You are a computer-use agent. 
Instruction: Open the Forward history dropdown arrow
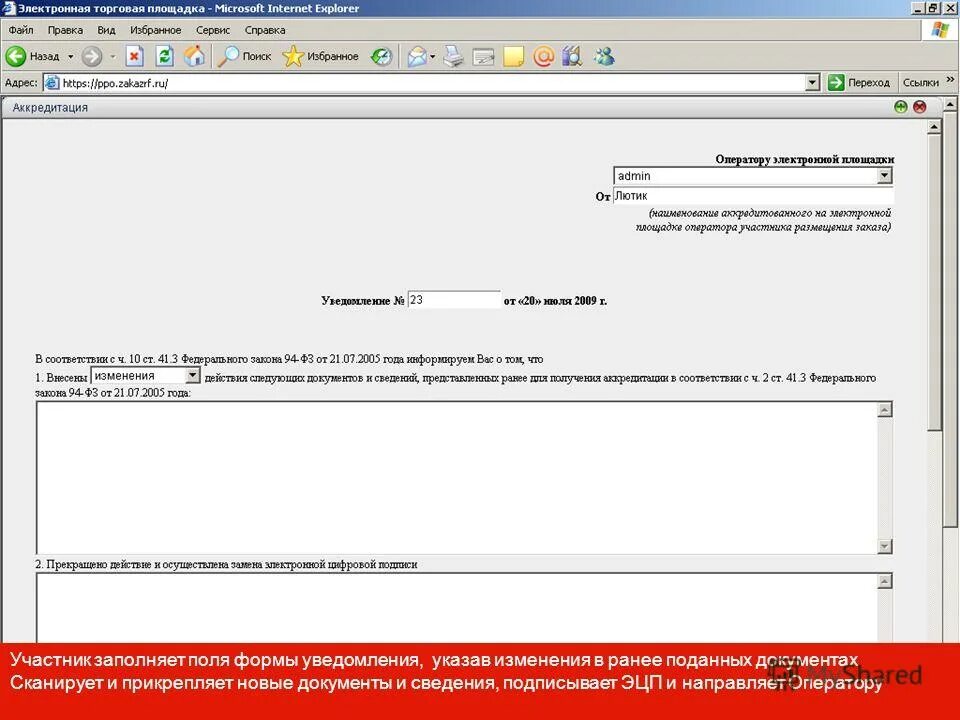tap(113, 56)
